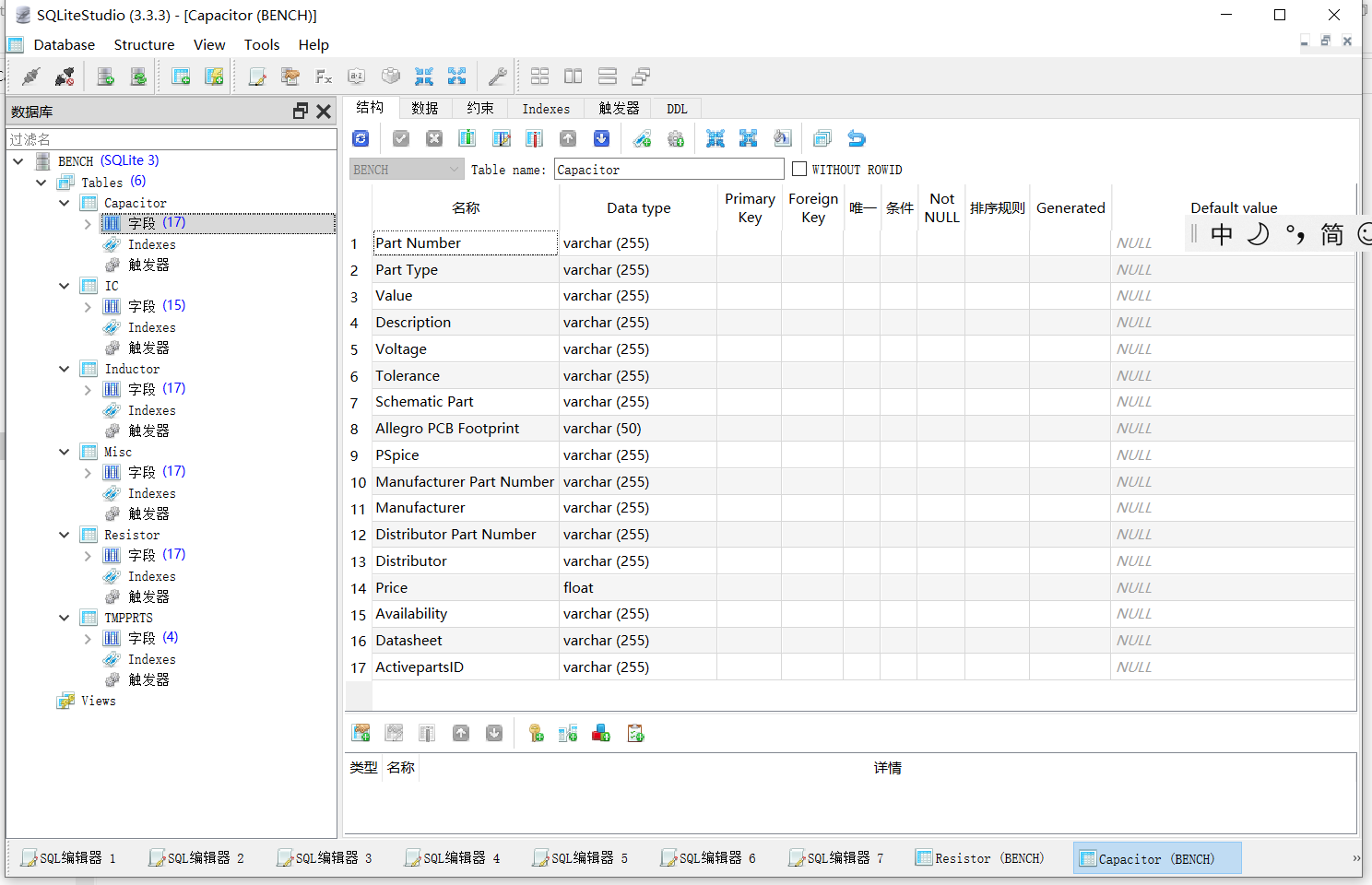
Task: Click the add column icon
Action: [x=467, y=138]
